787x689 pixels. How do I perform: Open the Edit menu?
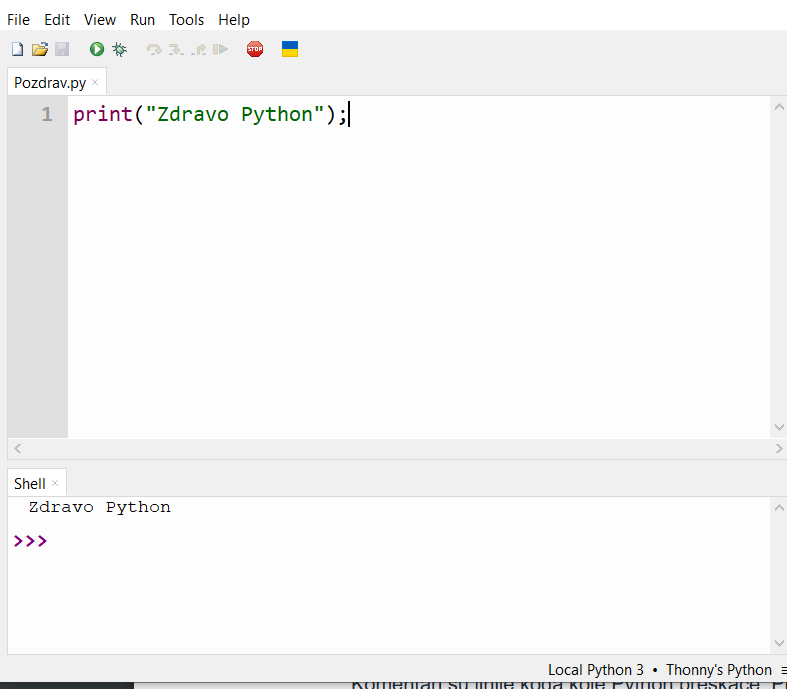click(x=57, y=20)
